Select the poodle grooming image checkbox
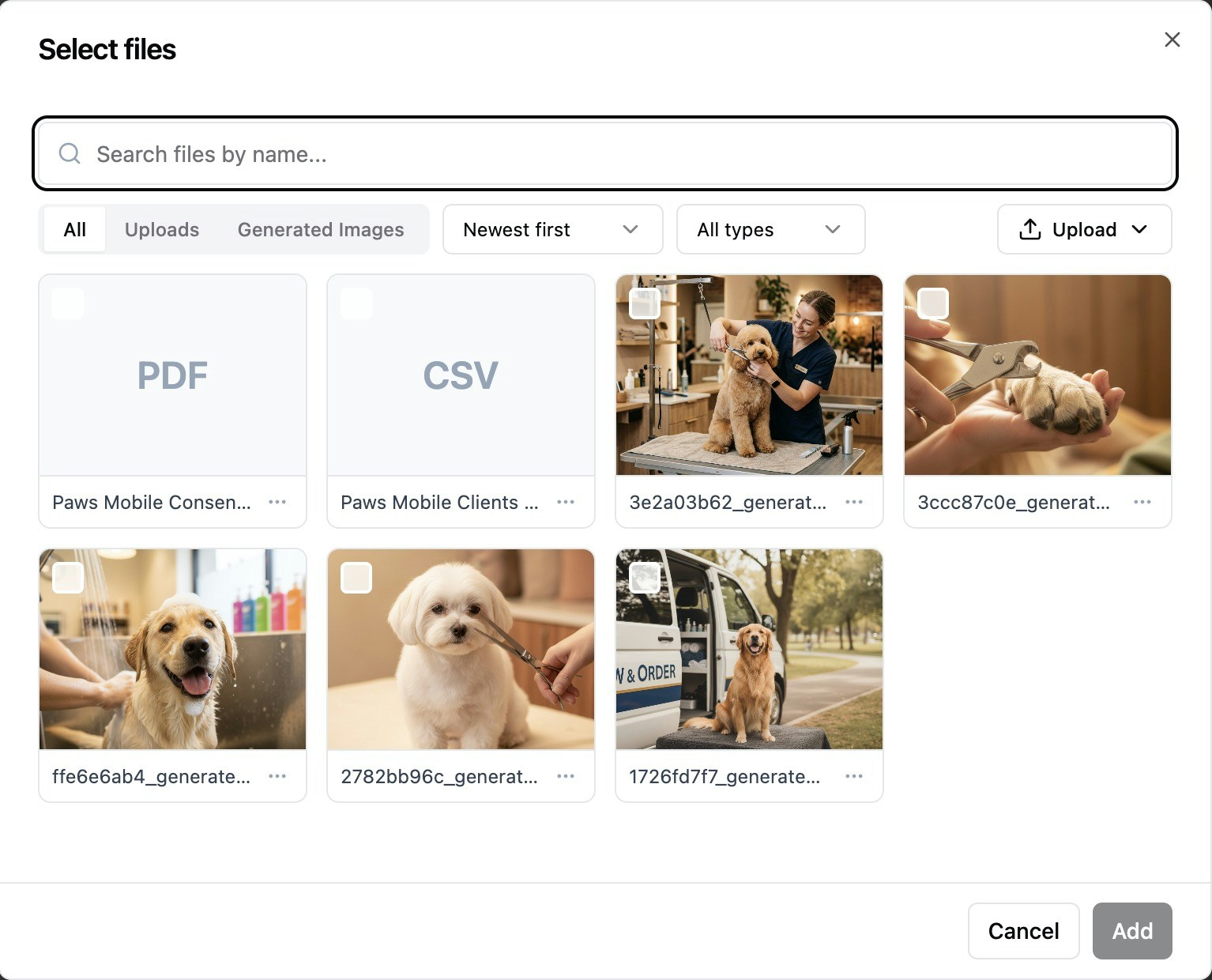This screenshot has width=1212, height=980. pos(644,303)
